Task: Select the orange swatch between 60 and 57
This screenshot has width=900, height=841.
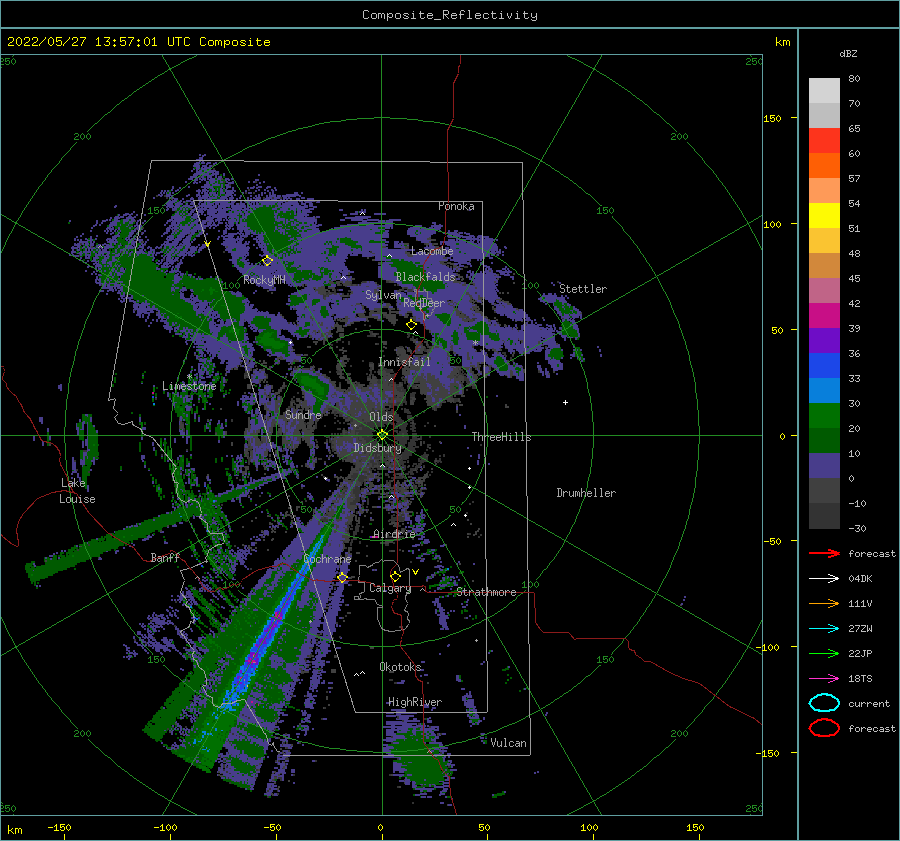Action: point(824,166)
